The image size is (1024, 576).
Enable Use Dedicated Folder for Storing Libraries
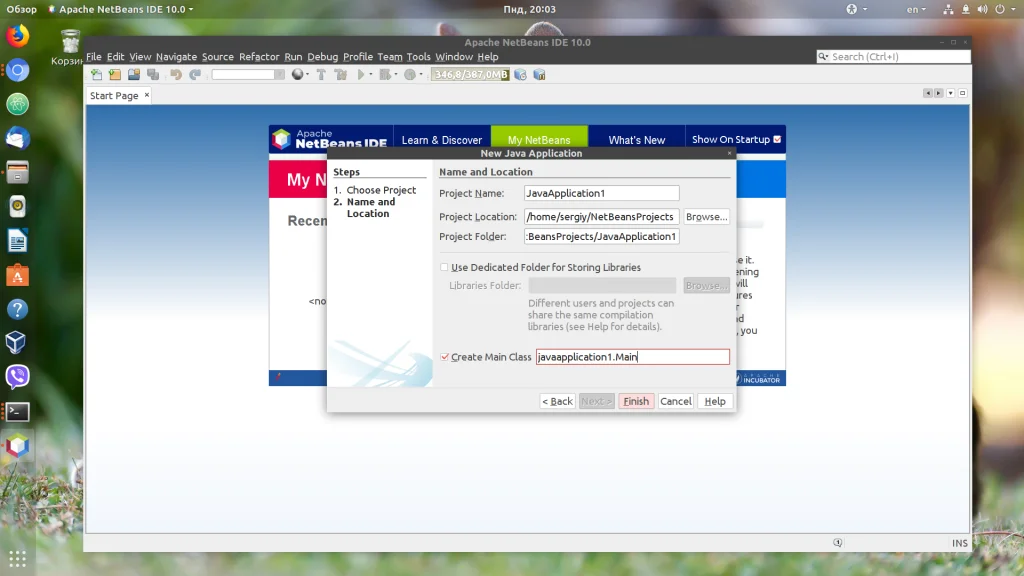click(x=444, y=267)
